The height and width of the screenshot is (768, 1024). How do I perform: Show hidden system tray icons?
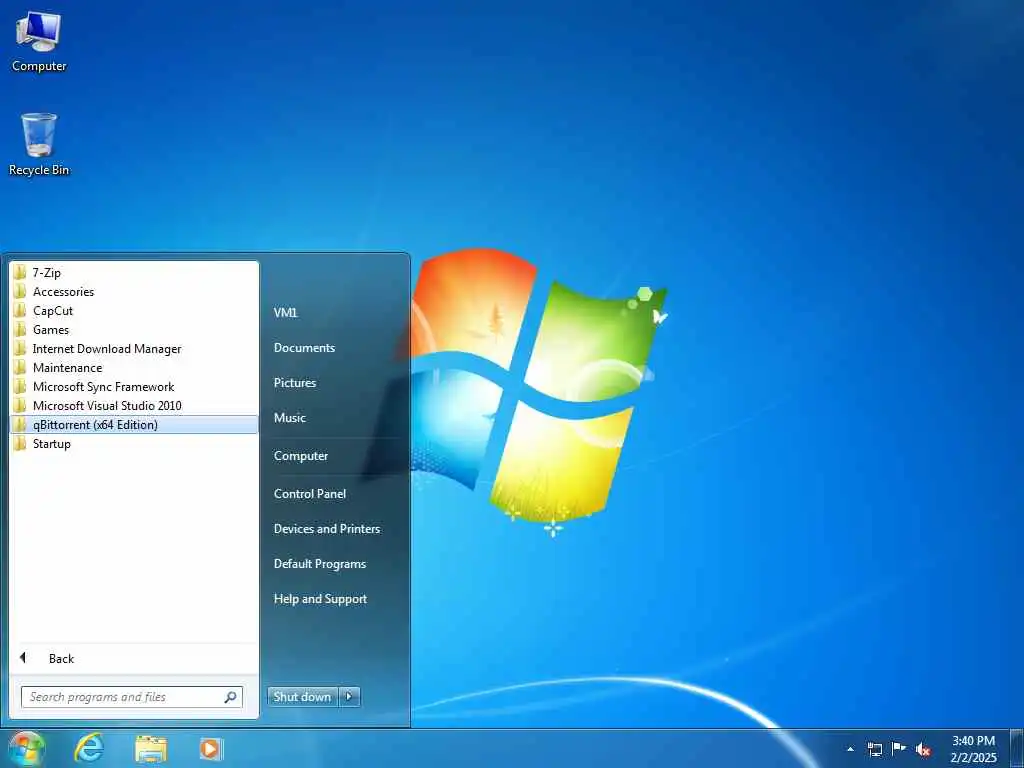pos(850,749)
